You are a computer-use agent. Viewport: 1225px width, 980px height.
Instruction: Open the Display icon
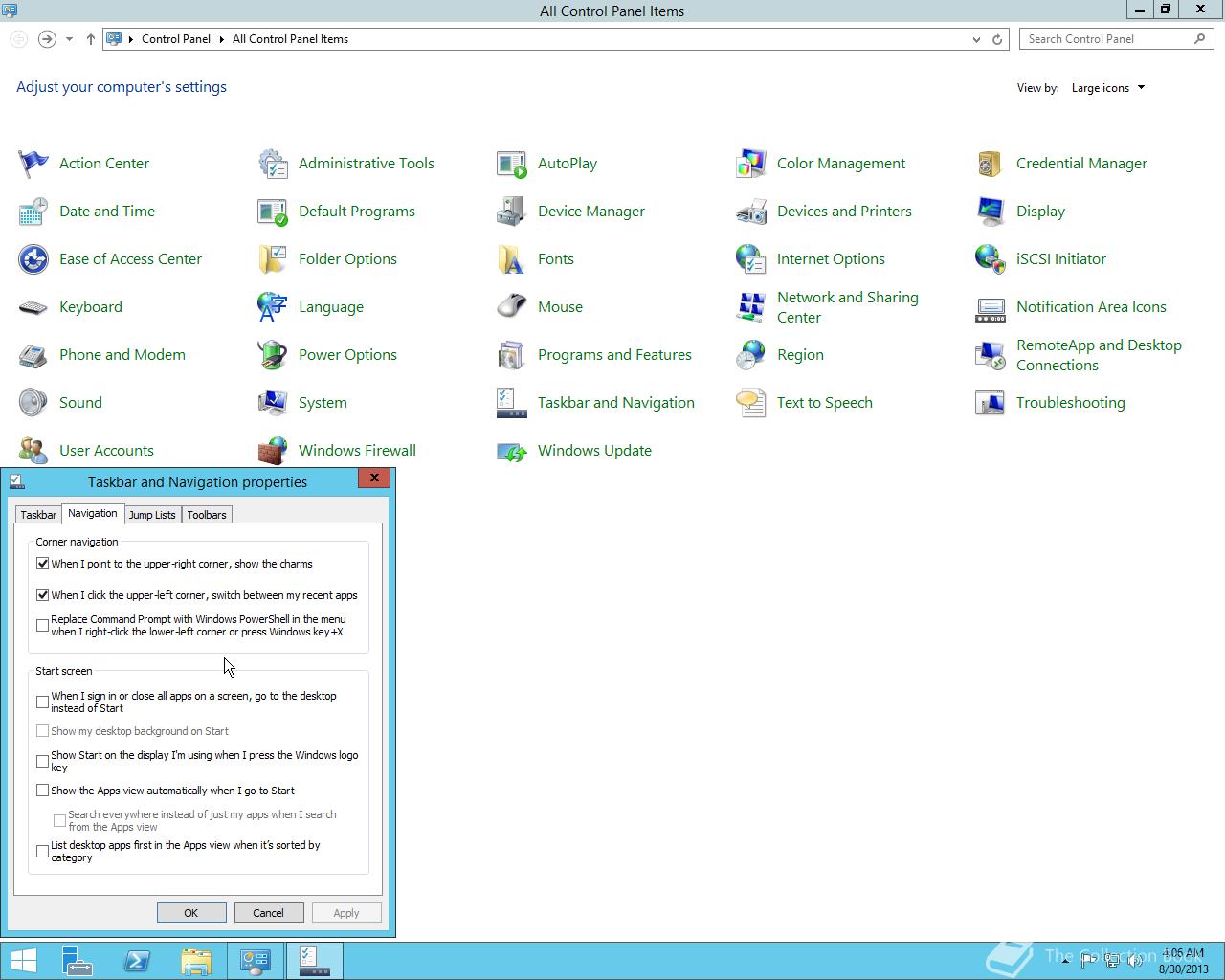pos(991,212)
